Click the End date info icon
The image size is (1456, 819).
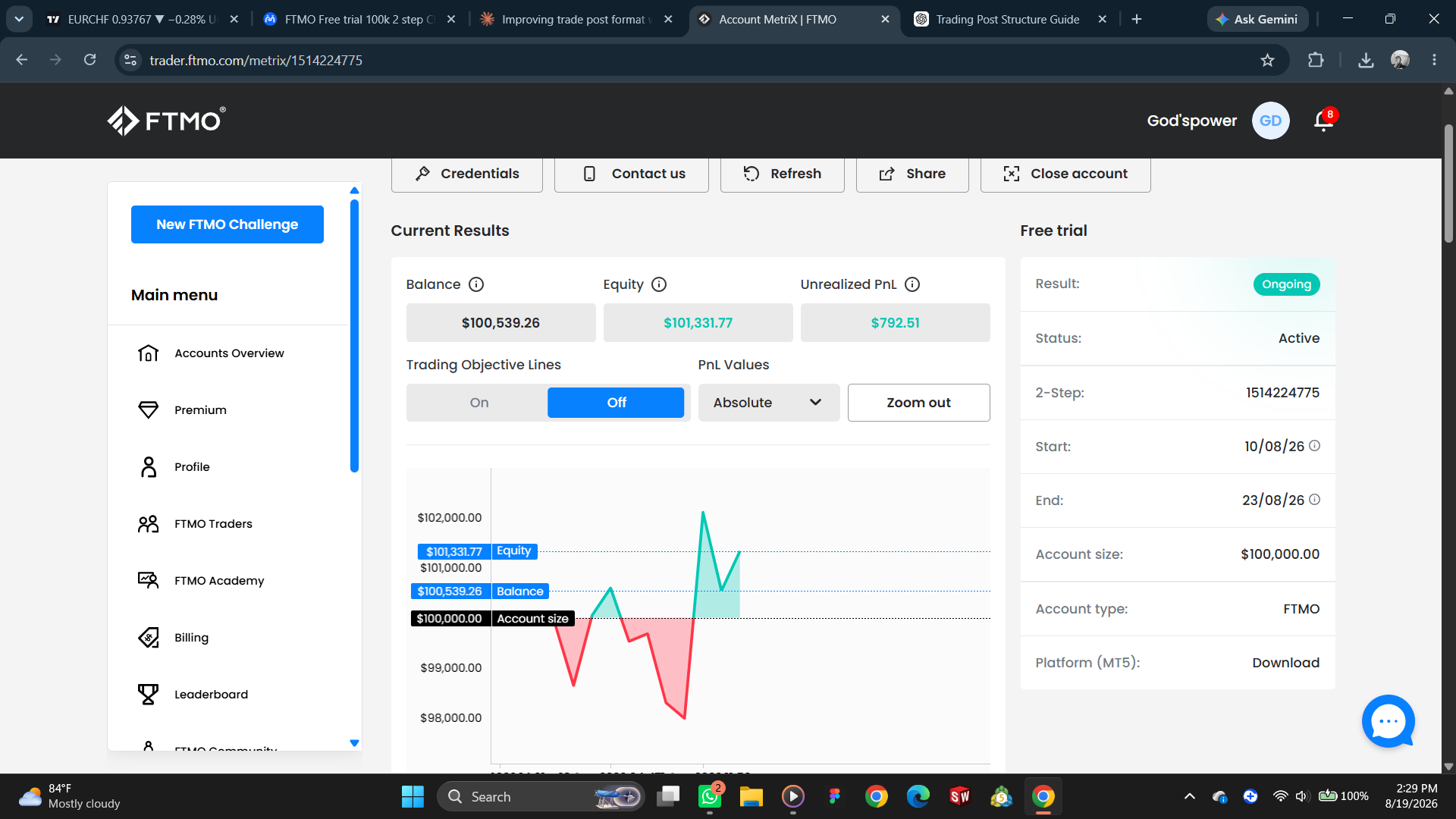[x=1315, y=500]
